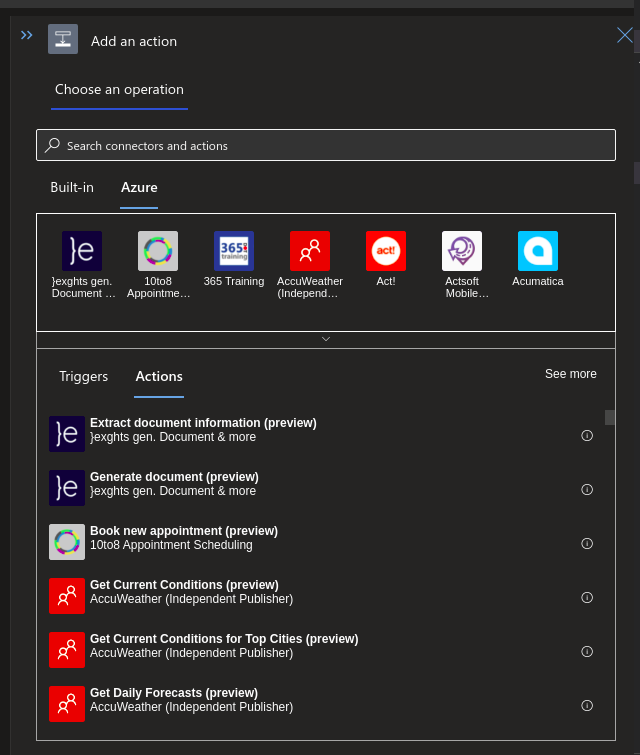Pick the AccuWeather connector icon
The height and width of the screenshot is (755, 640).
click(x=310, y=251)
